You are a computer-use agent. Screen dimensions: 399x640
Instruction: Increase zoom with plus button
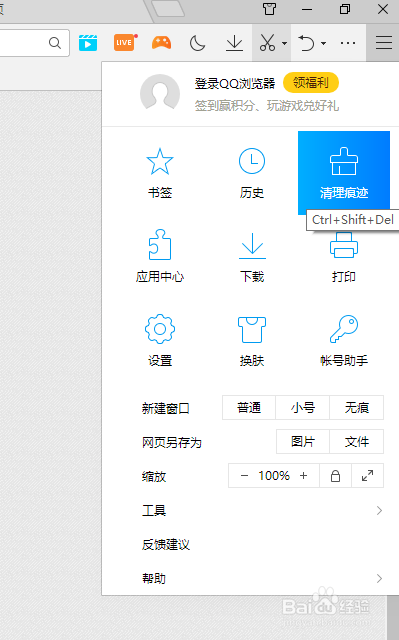point(303,476)
